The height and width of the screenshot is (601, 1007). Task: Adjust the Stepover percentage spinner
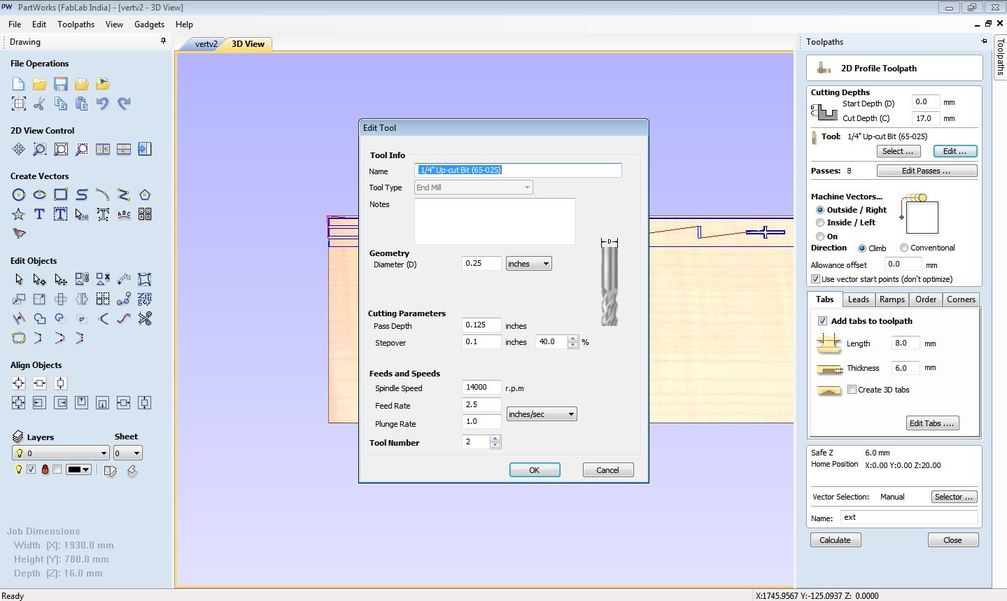coord(573,342)
